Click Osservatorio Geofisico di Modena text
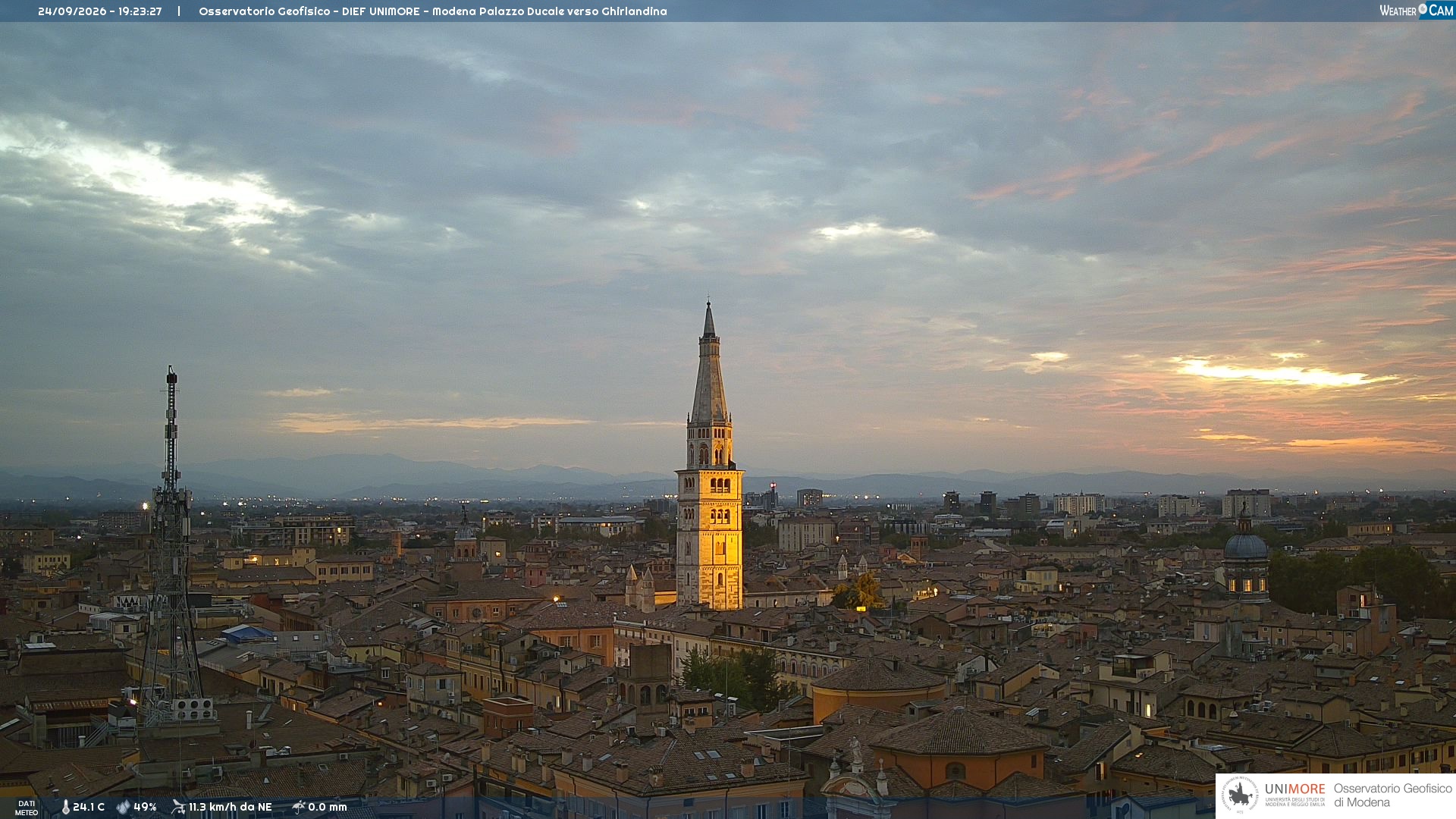The width and height of the screenshot is (1456, 819). [x=1392, y=795]
